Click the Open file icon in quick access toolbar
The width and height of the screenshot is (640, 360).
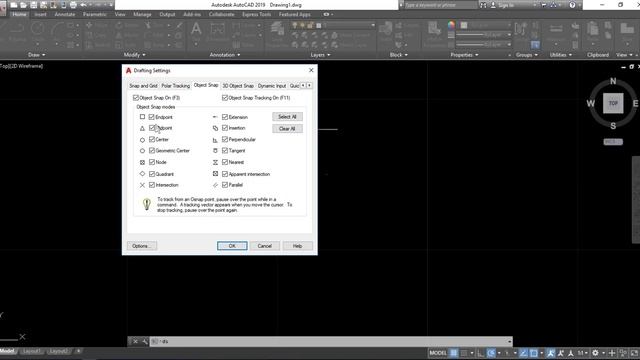pyautogui.click(x=23, y=5)
